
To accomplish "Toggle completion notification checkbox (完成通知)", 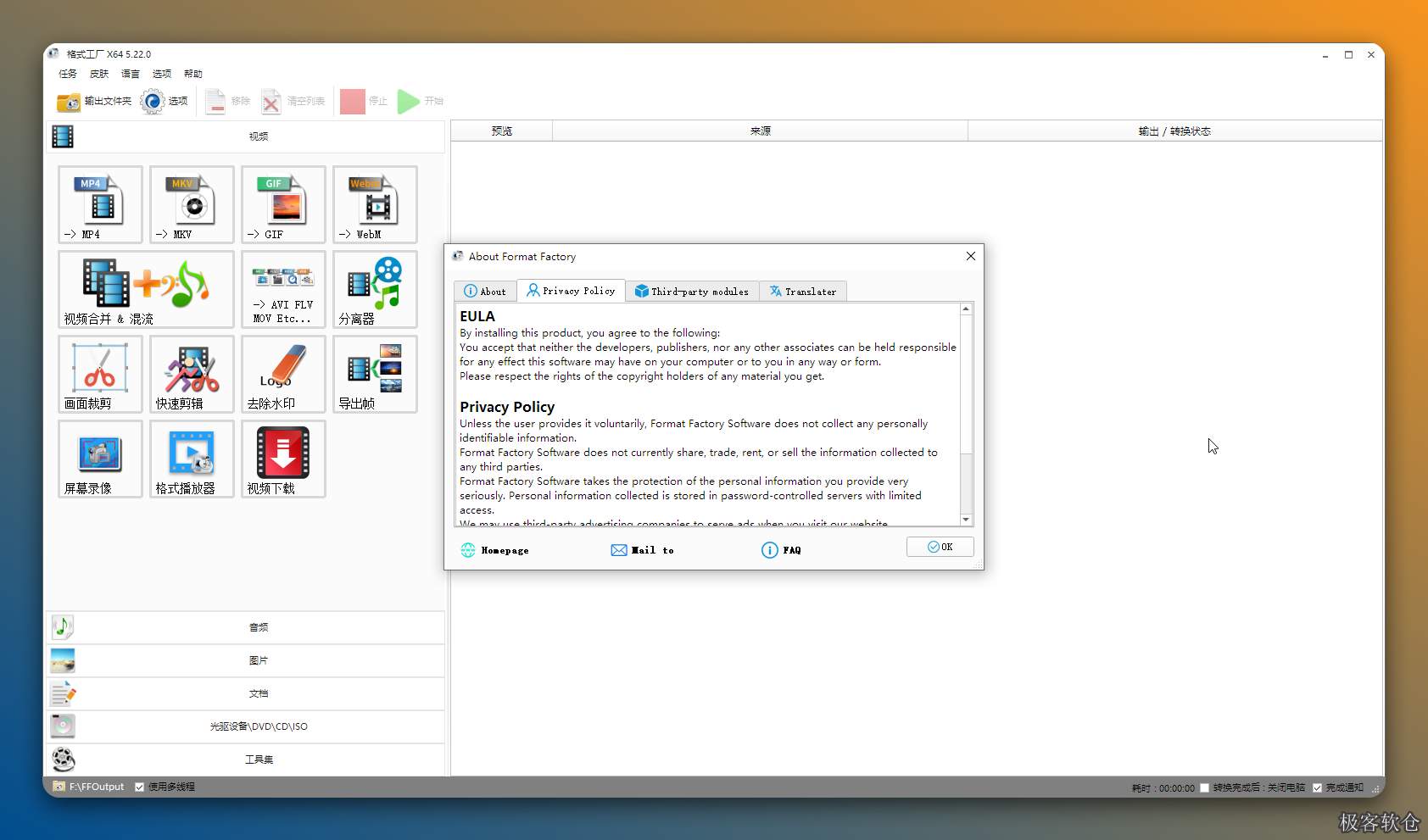I will (1317, 788).
